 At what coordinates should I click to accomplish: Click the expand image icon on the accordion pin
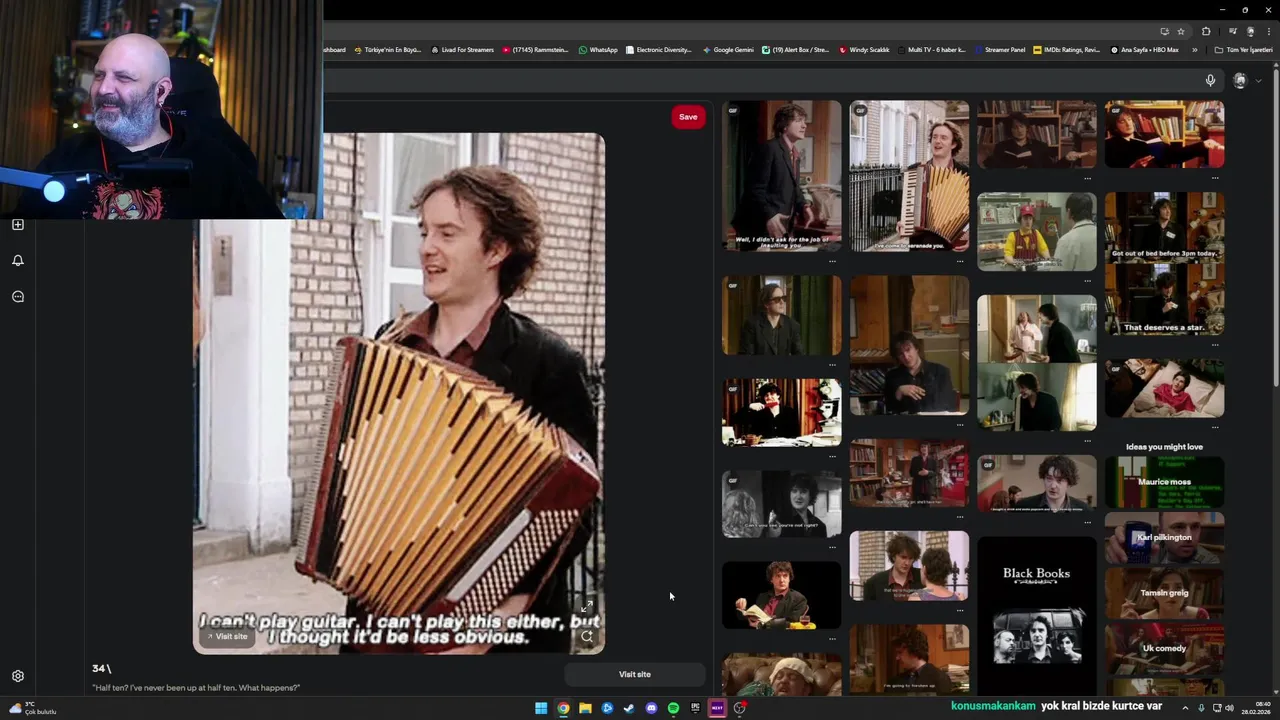tap(587, 607)
